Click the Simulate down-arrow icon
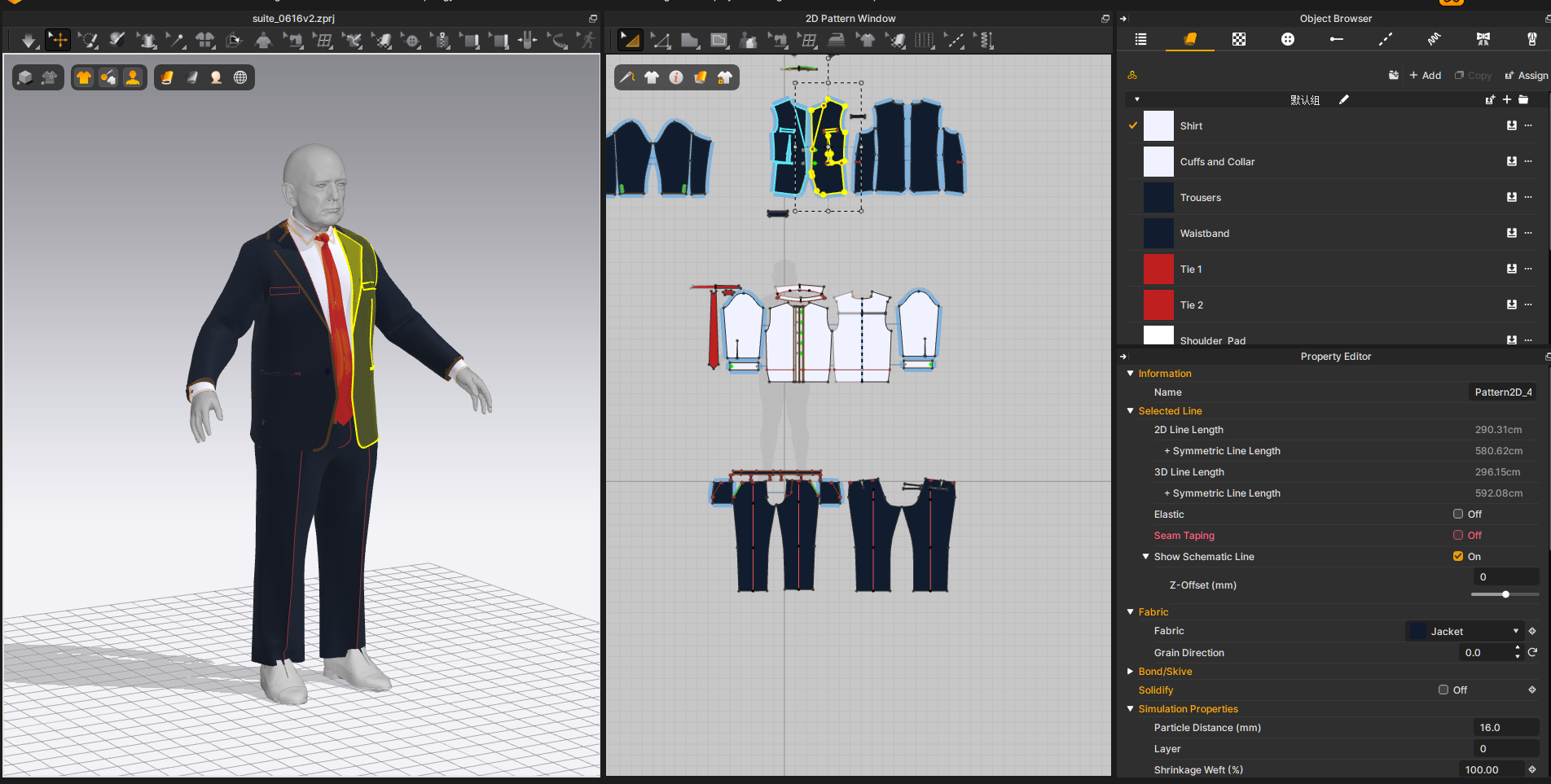This screenshot has width=1551, height=784. point(29,40)
